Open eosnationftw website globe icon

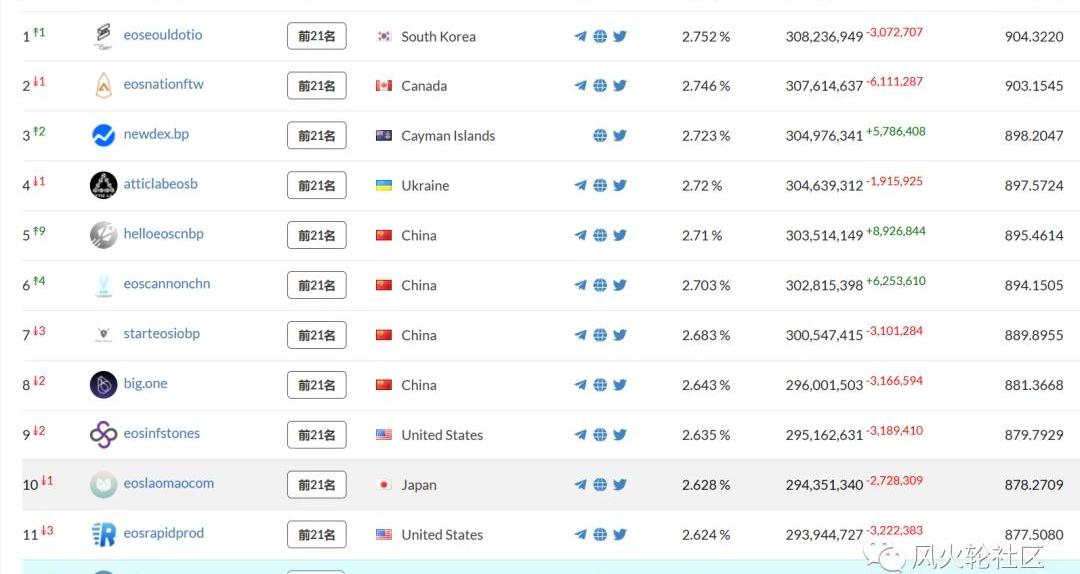click(x=600, y=85)
